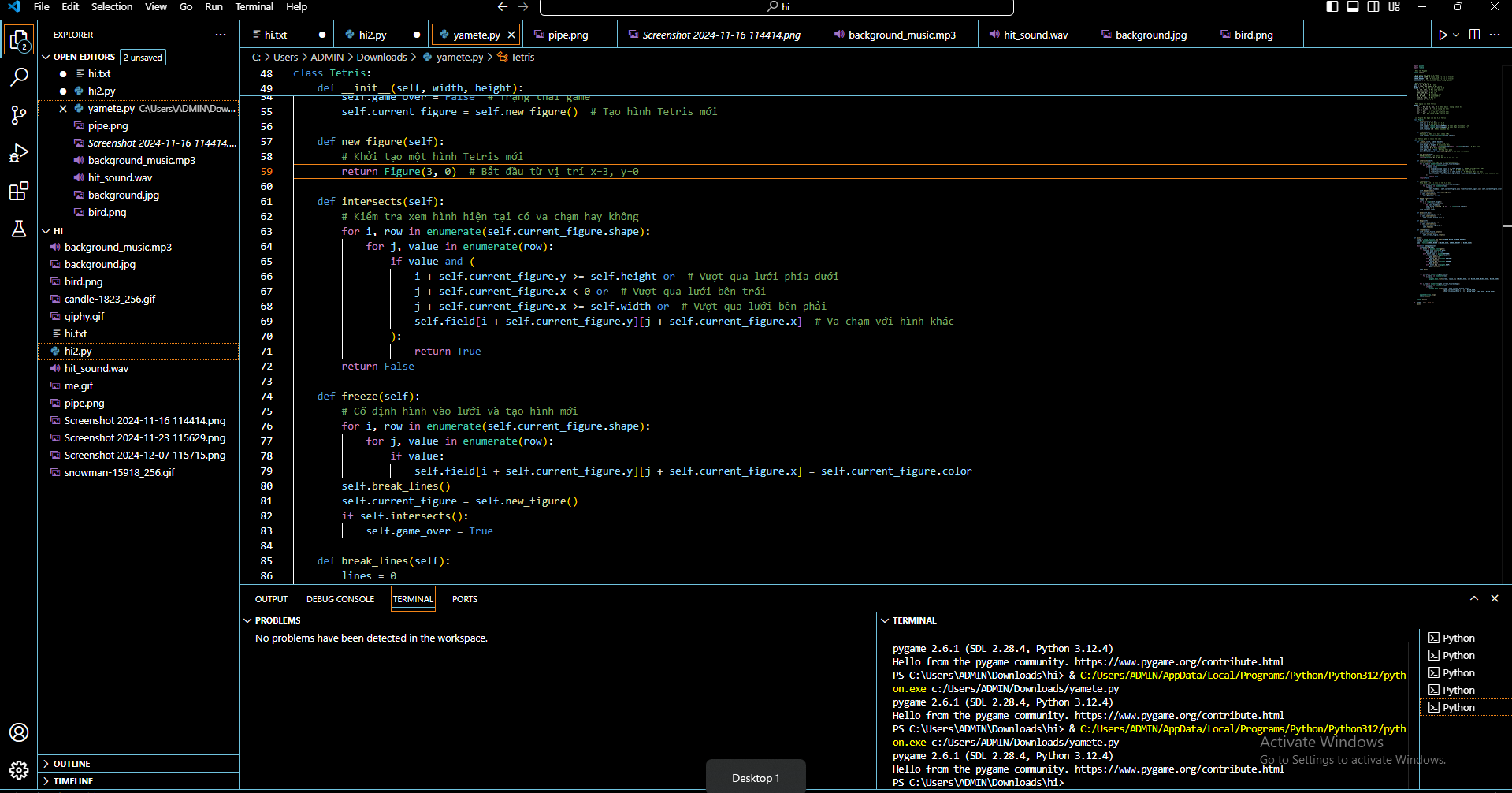Select the first Python terminal instance
The height and width of the screenshot is (793, 1512).
click(x=1466, y=638)
